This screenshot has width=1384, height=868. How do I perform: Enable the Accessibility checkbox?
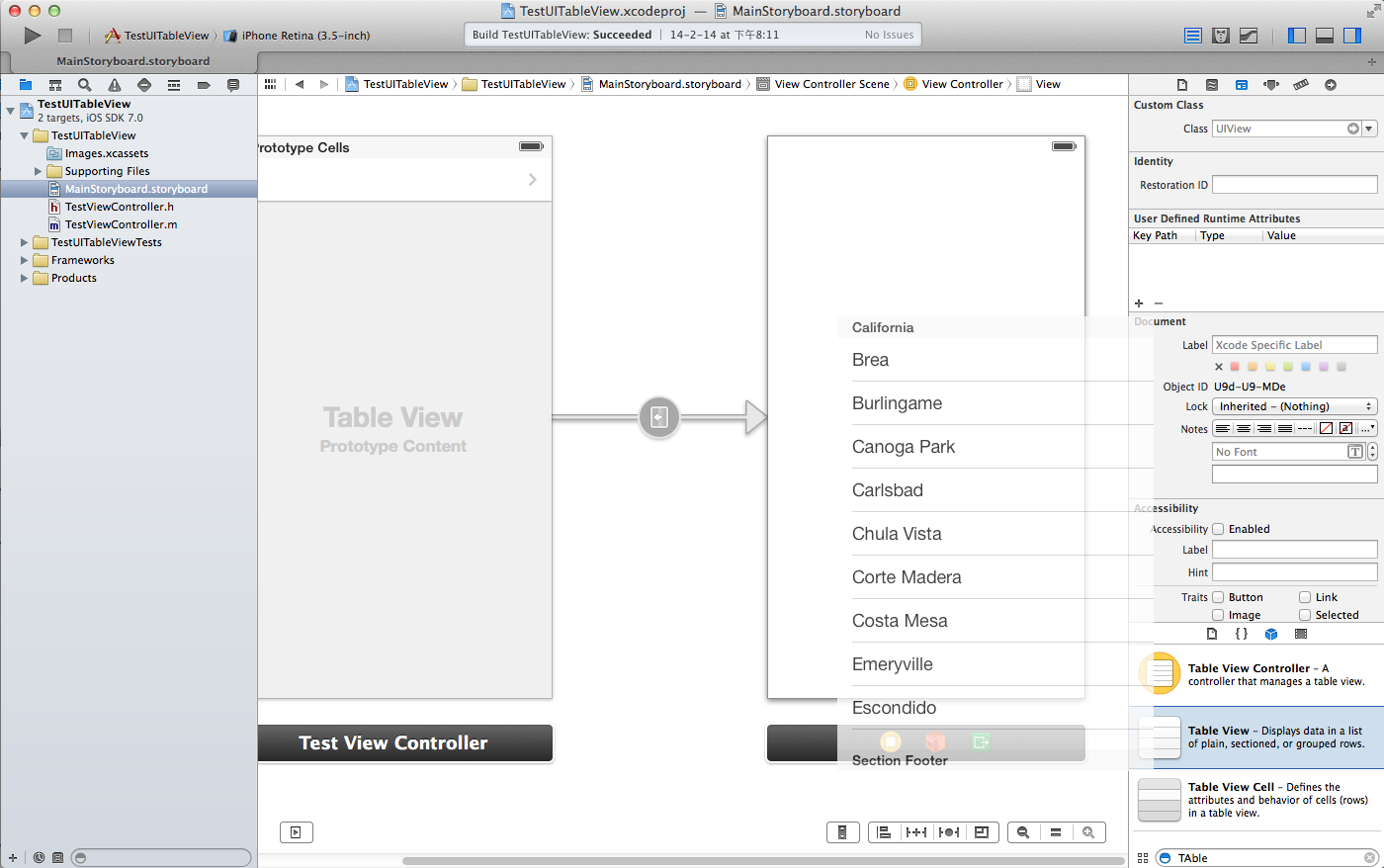point(1218,529)
